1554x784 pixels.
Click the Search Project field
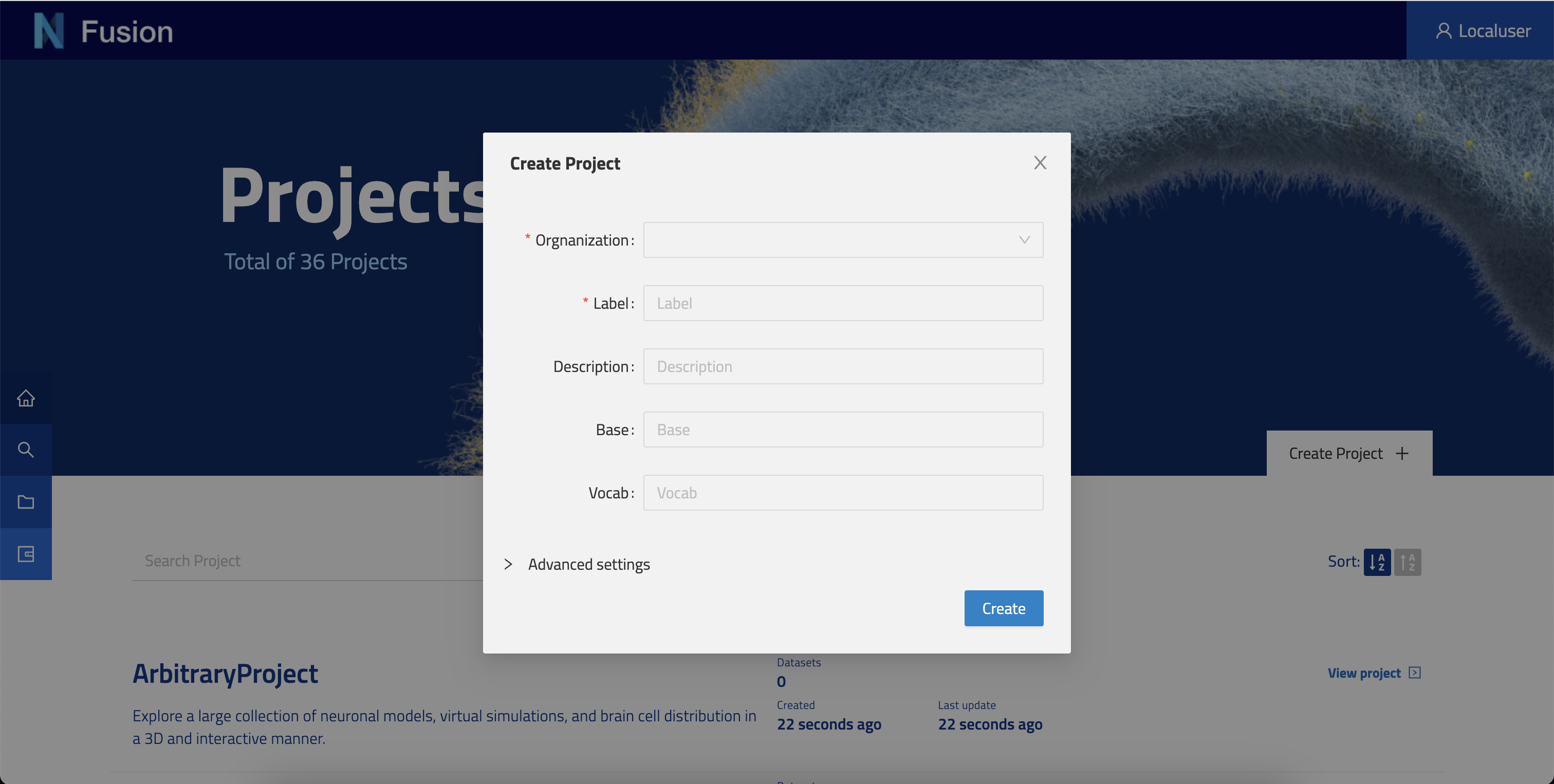(308, 562)
